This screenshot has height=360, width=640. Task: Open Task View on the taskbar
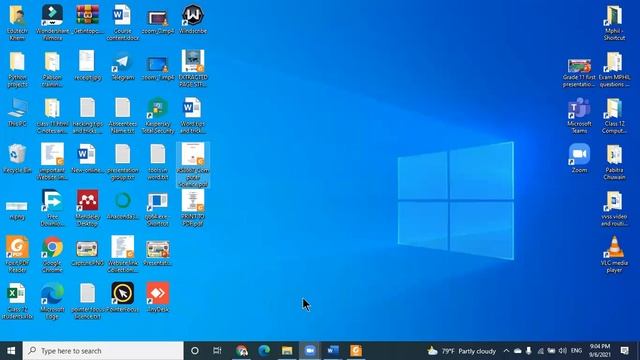(x=217, y=351)
